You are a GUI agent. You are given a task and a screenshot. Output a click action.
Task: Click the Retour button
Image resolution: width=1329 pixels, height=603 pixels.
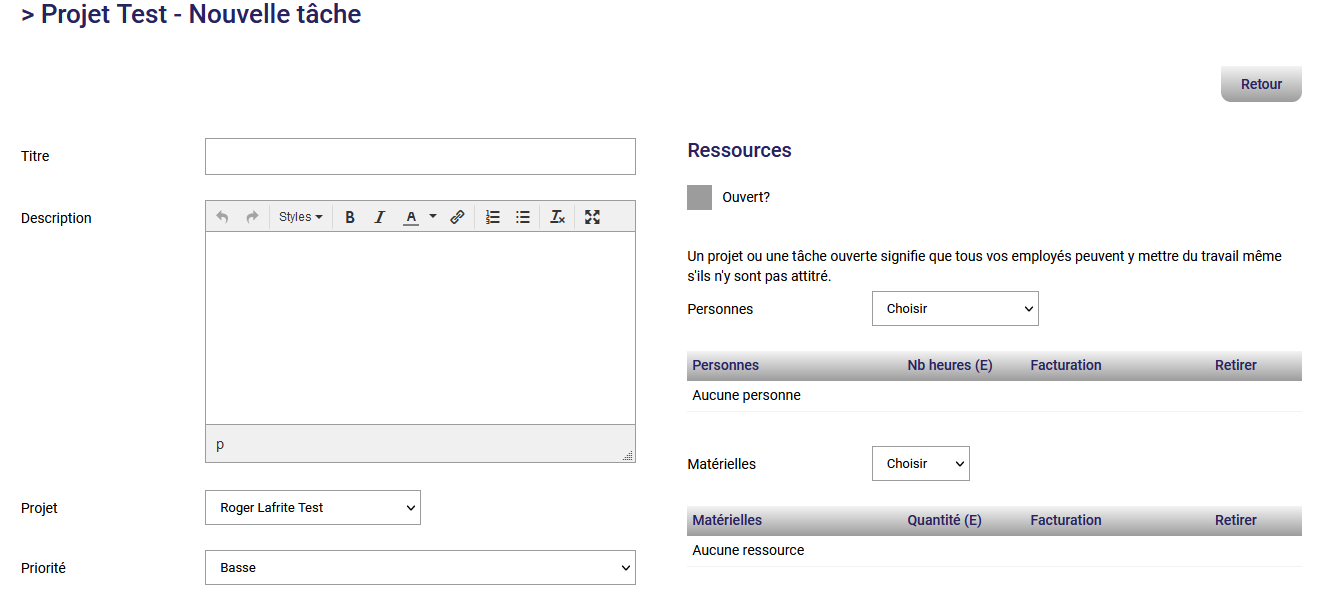(1261, 84)
